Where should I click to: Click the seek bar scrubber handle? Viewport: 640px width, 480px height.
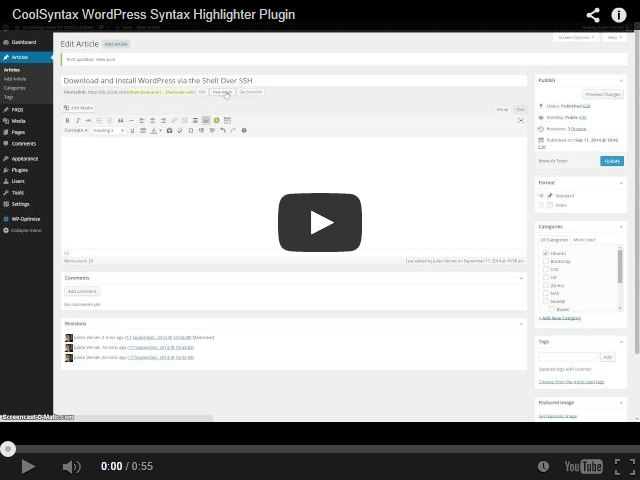pos(8,449)
